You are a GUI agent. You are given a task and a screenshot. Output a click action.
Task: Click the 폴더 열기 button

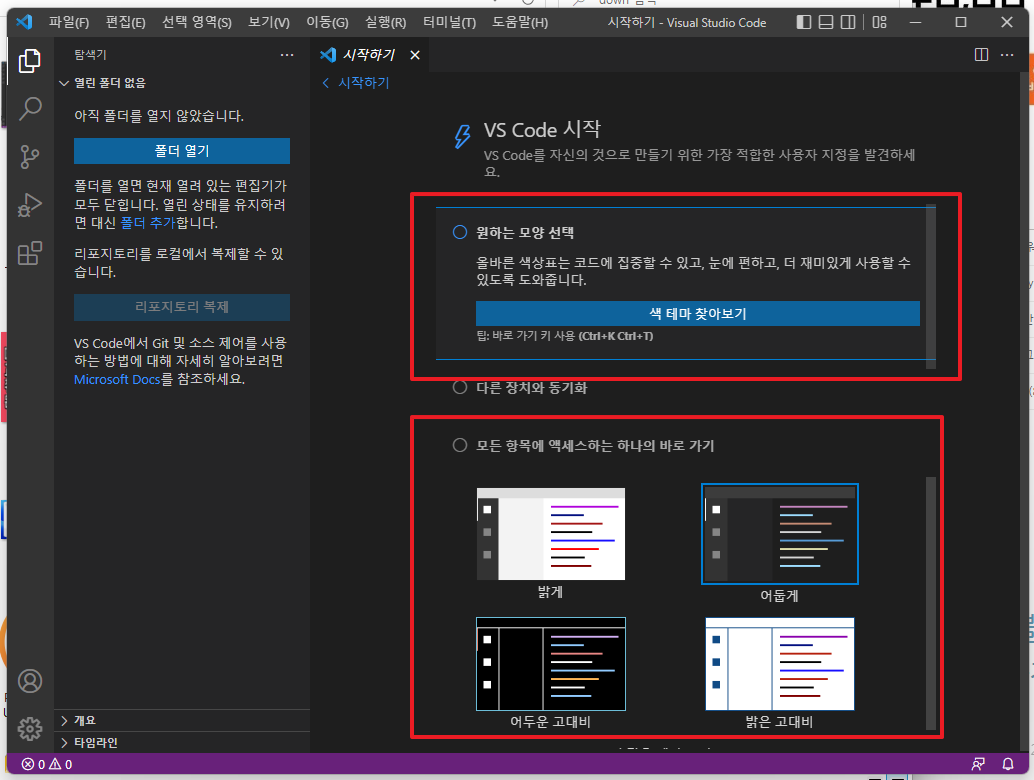(181, 151)
